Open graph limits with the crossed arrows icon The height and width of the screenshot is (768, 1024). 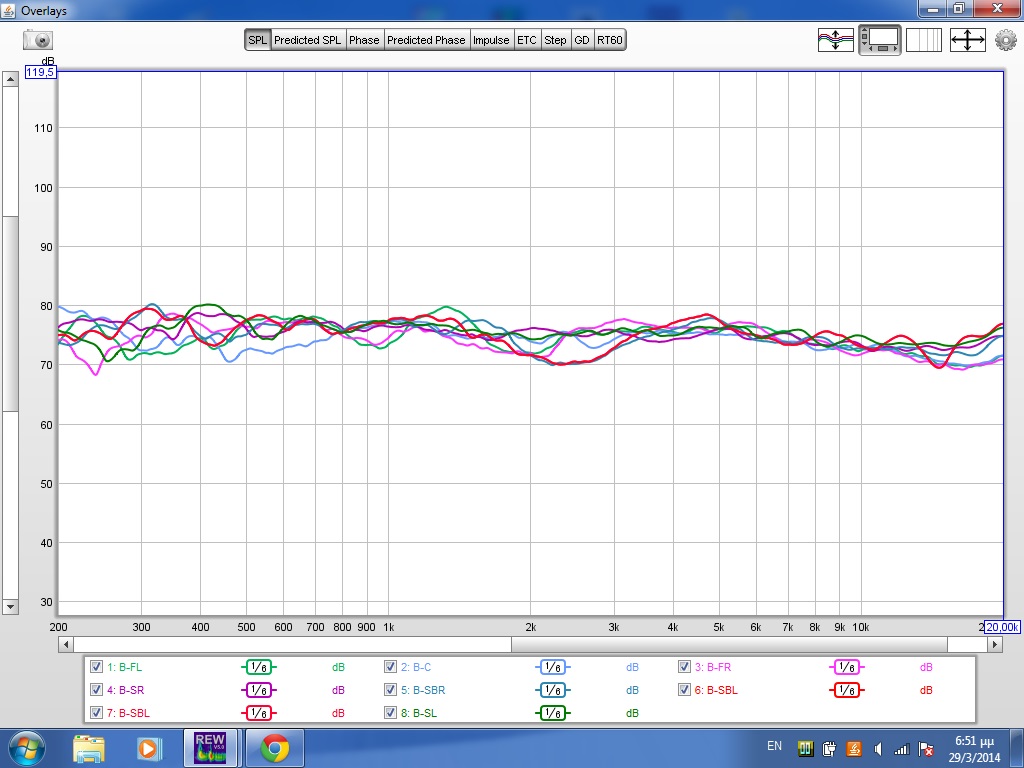click(x=967, y=40)
